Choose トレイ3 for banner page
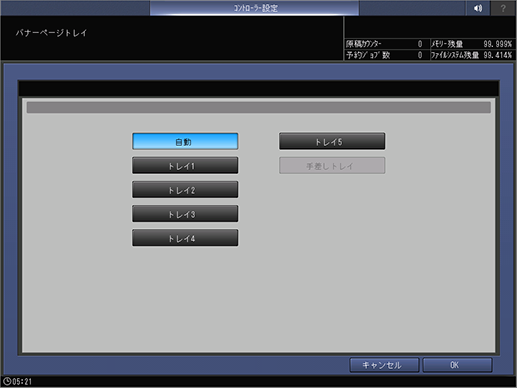This screenshot has width=517, height=388. 185,214
